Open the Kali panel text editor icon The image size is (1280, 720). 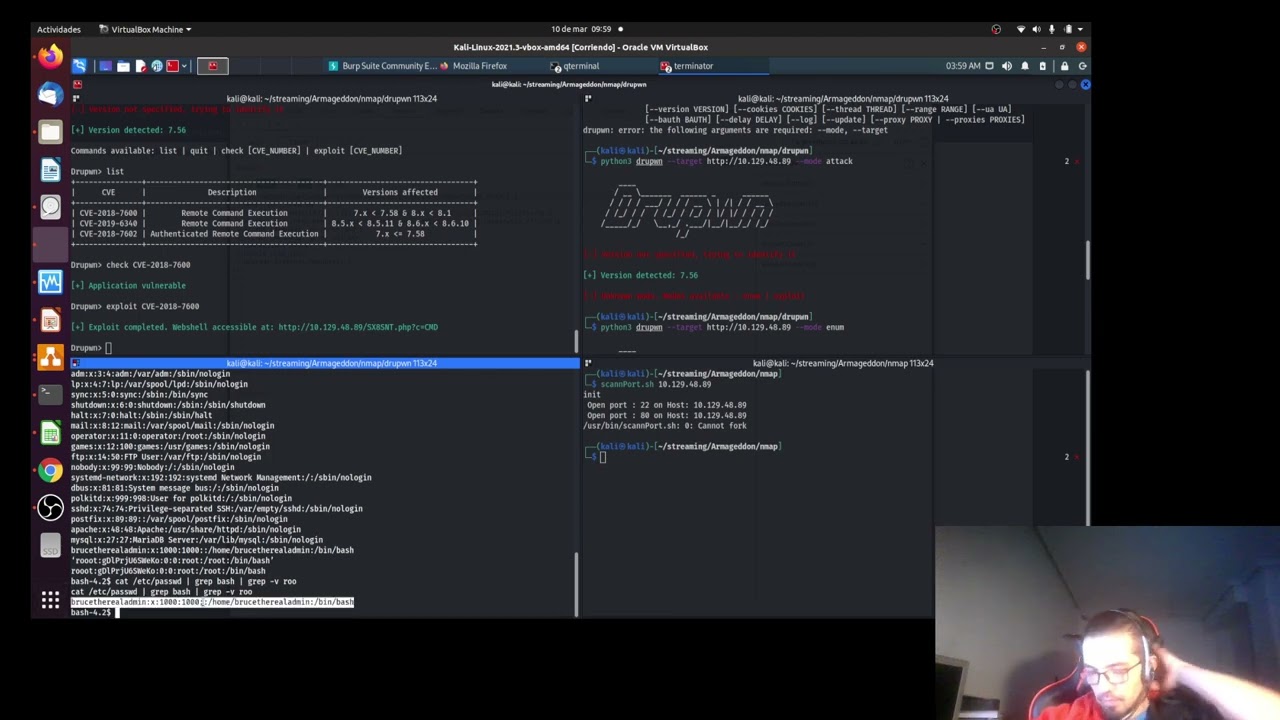pyautogui.click(x=140, y=66)
